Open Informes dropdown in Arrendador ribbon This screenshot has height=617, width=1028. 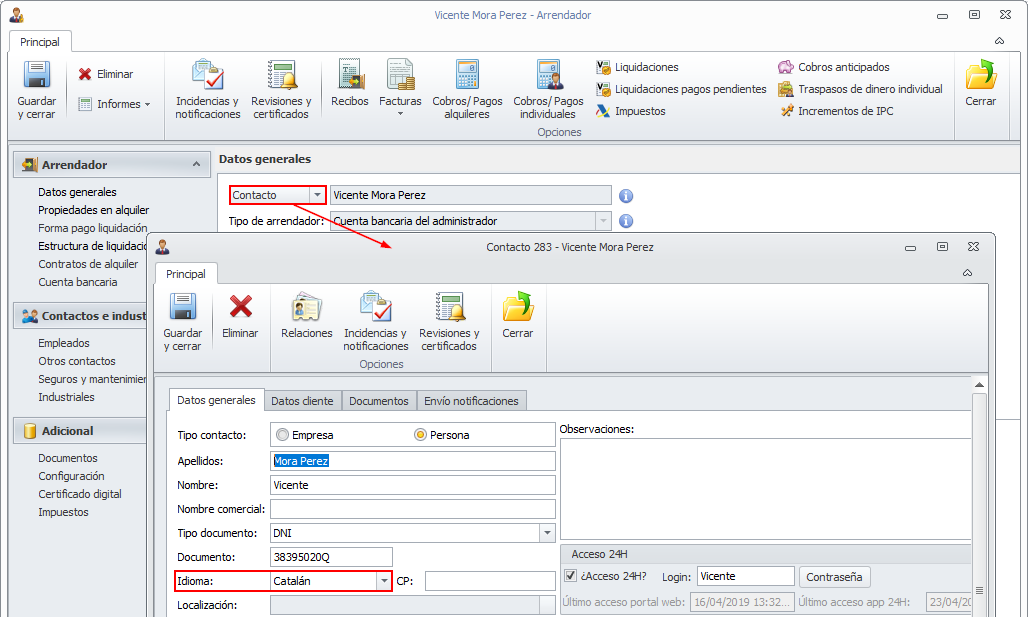point(114,104)
